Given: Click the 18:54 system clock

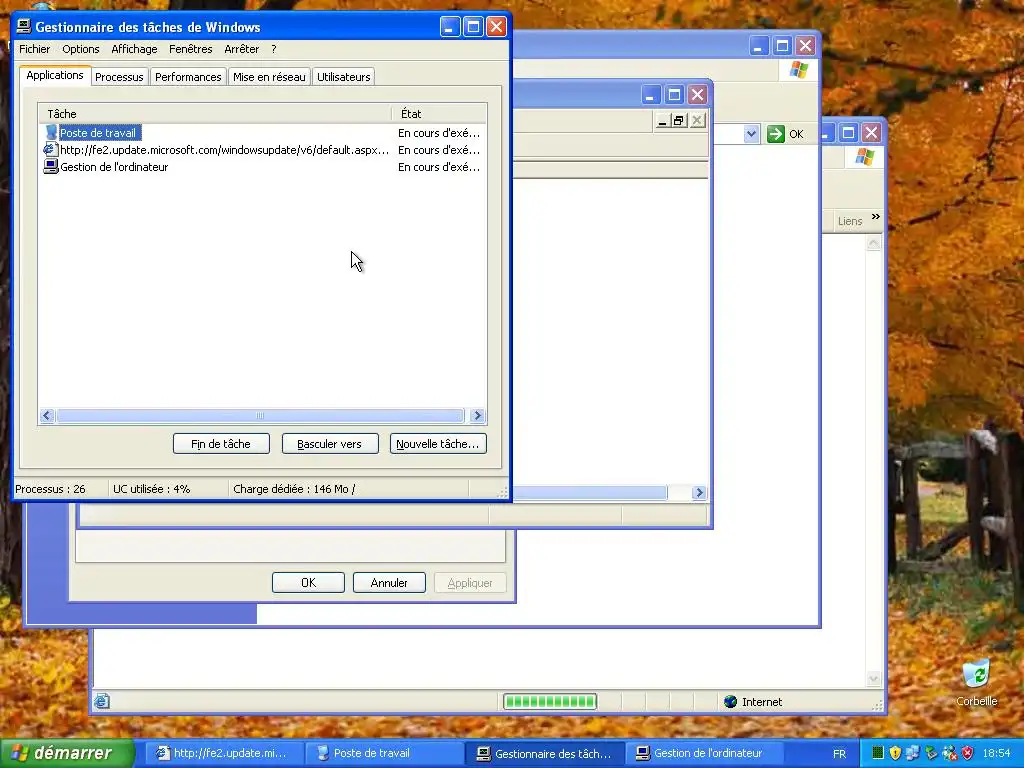Looking at the screenshot, I should (997, 754).
